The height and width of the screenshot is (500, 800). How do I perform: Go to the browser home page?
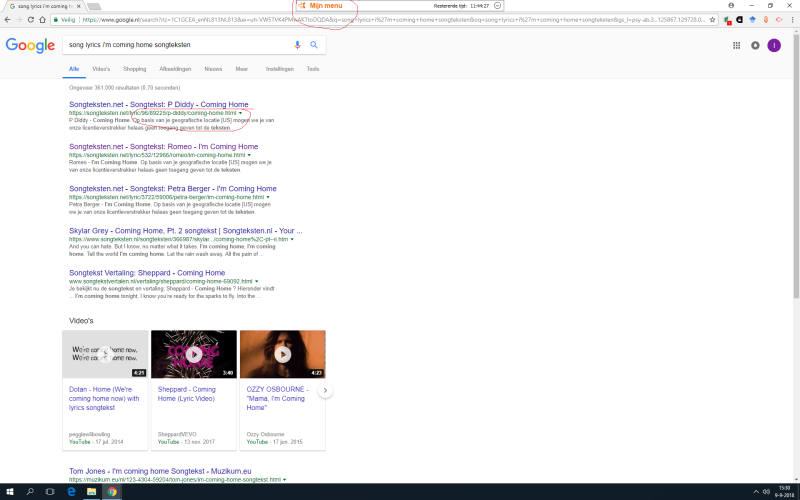42,19
